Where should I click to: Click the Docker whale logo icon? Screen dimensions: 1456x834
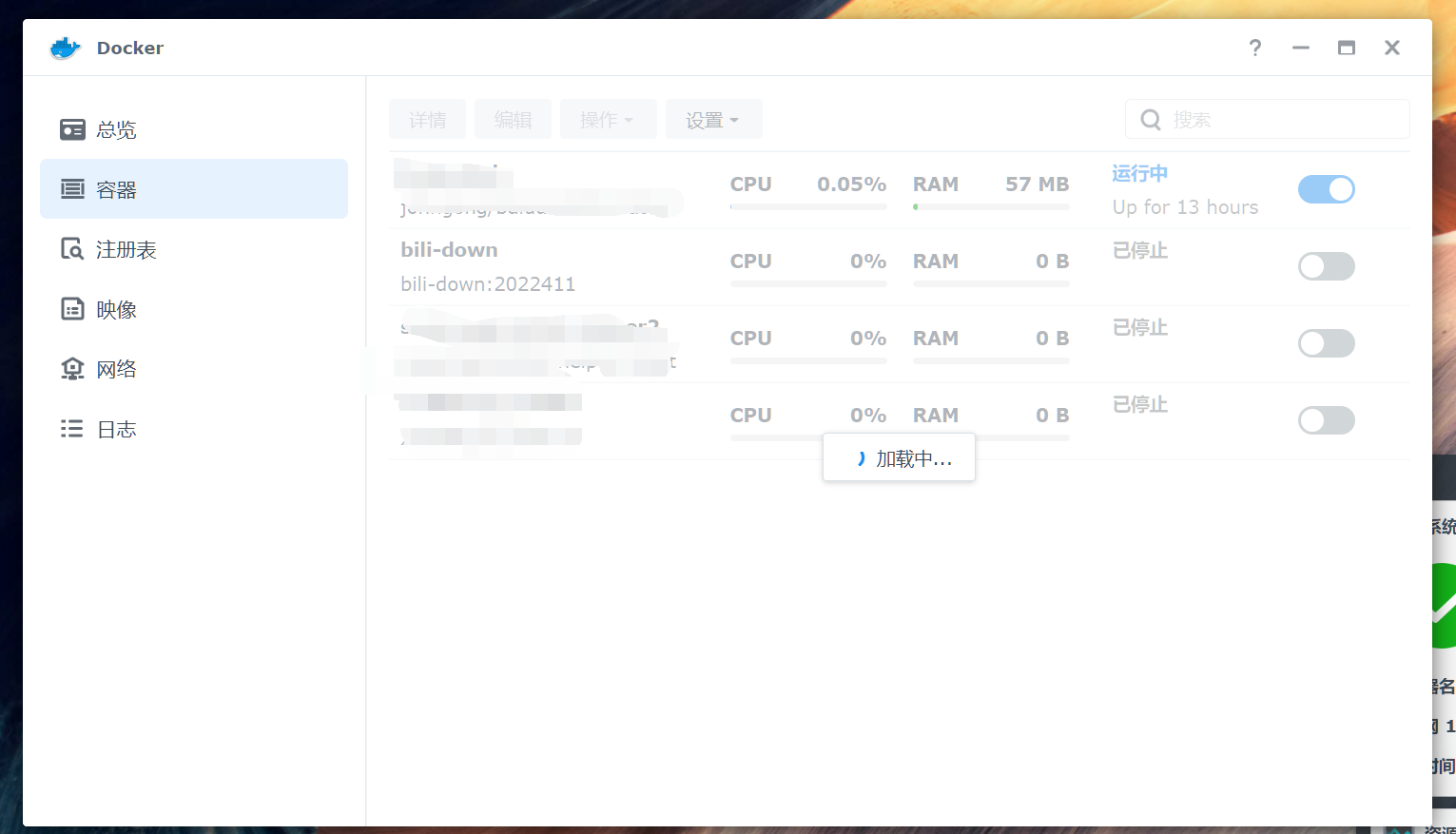65,48
